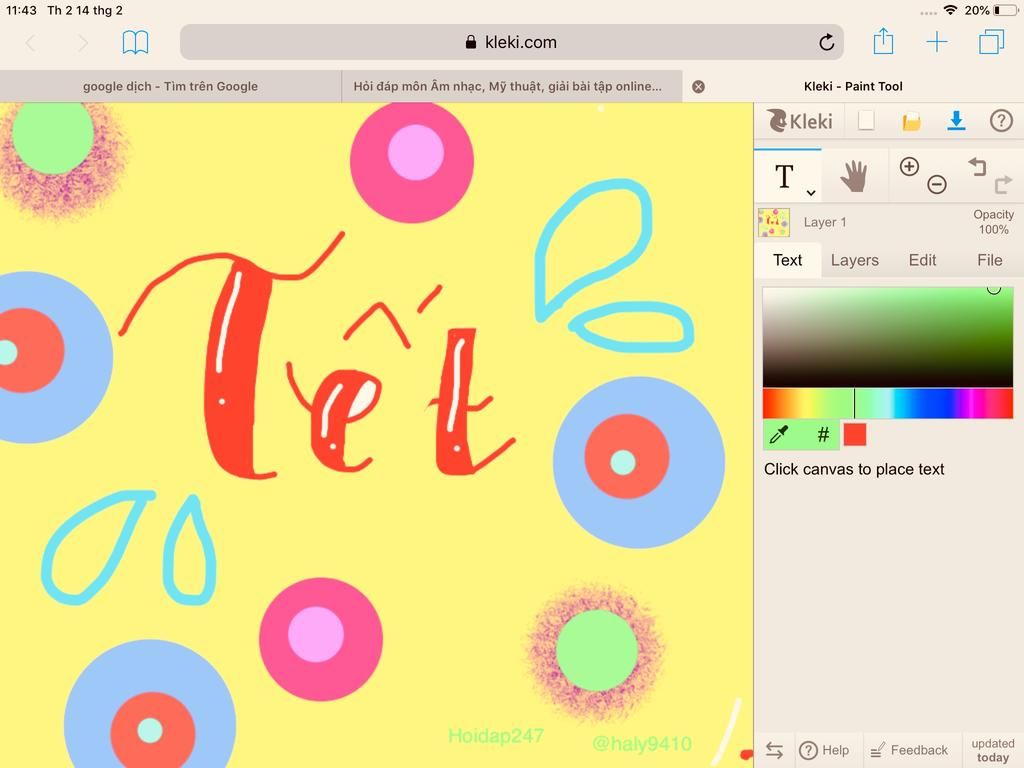Show all Safari tabs overview
1024x768 pixels.
click(x=991, y=42)
